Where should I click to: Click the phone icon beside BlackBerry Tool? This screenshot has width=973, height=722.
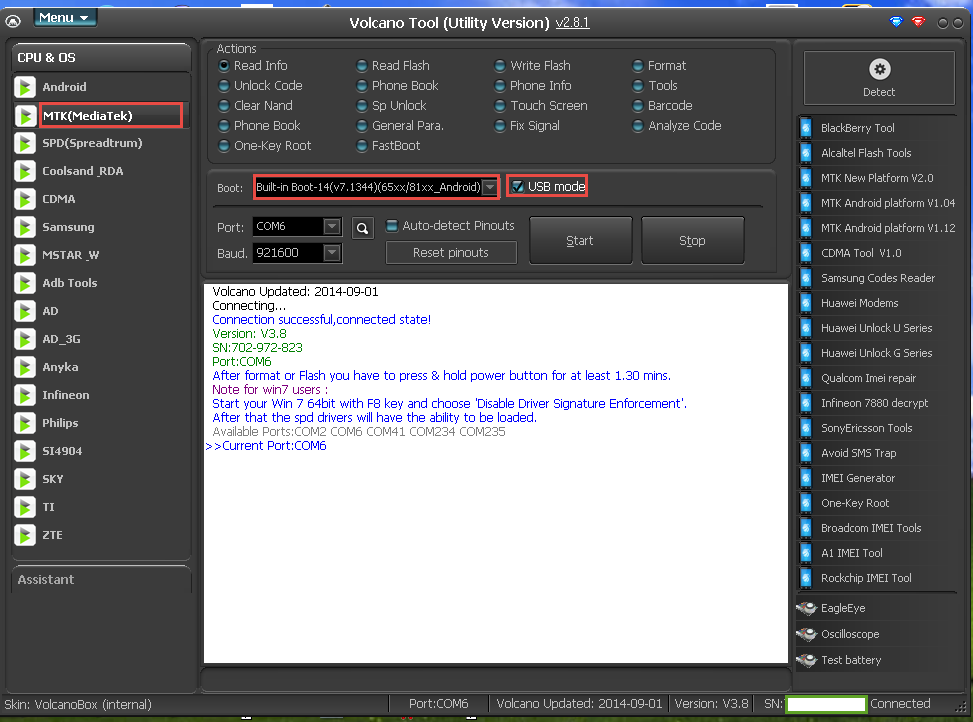pos(806,128)
